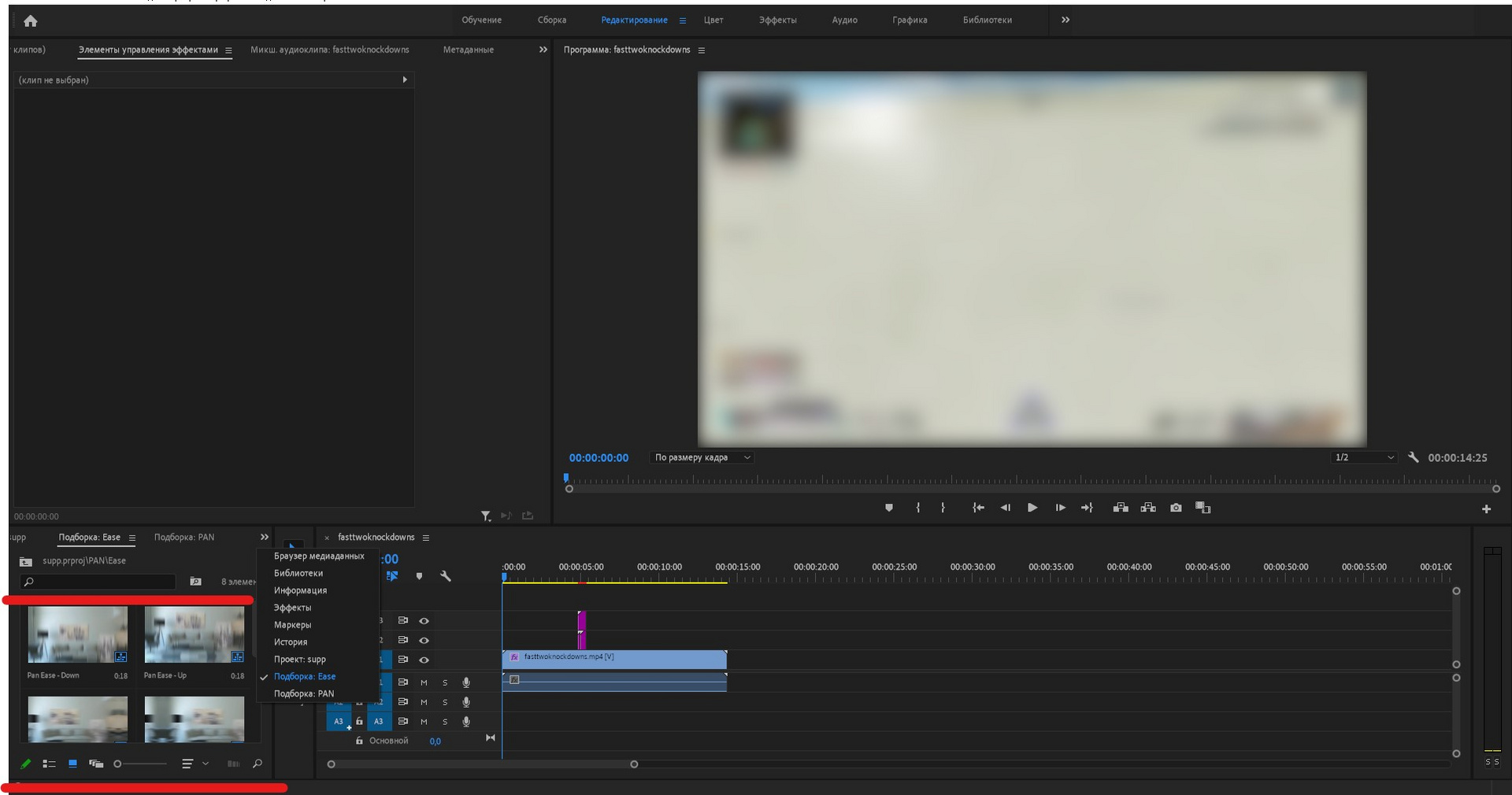Viewport: 1512px width, 795px height.
Task: Open the playback resolution 1/2 dropdown
Action: [x=1364, y=457]
